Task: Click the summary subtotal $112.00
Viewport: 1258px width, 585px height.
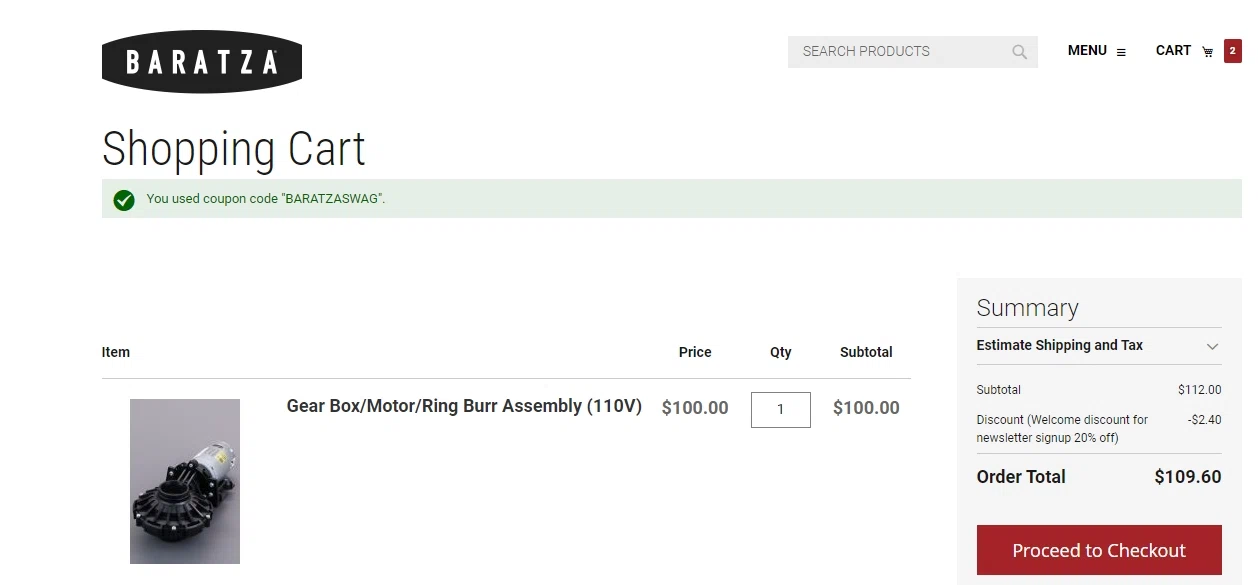Action: tap(1200, 390)
